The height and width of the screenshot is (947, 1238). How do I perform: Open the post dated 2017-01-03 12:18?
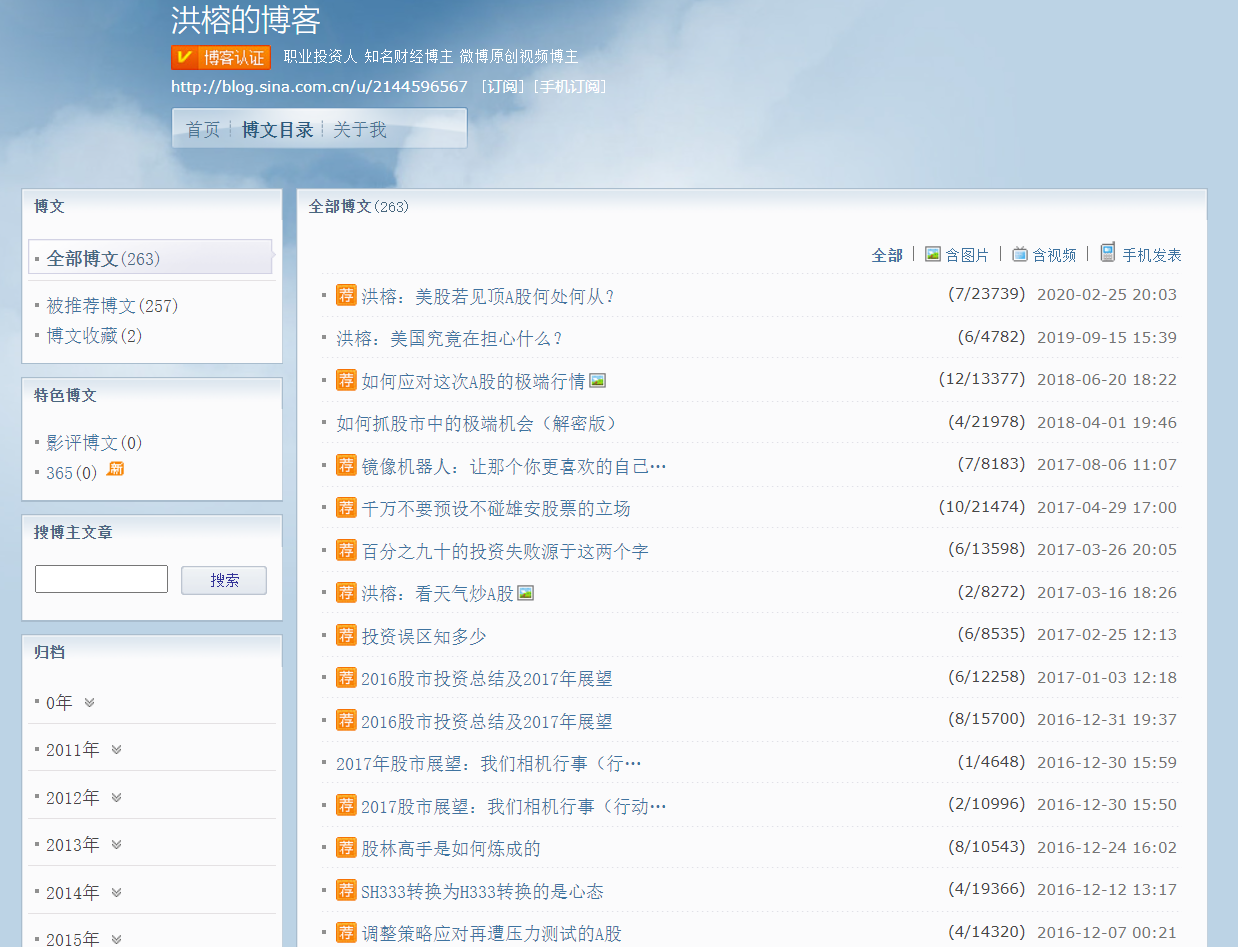(486, 679)
